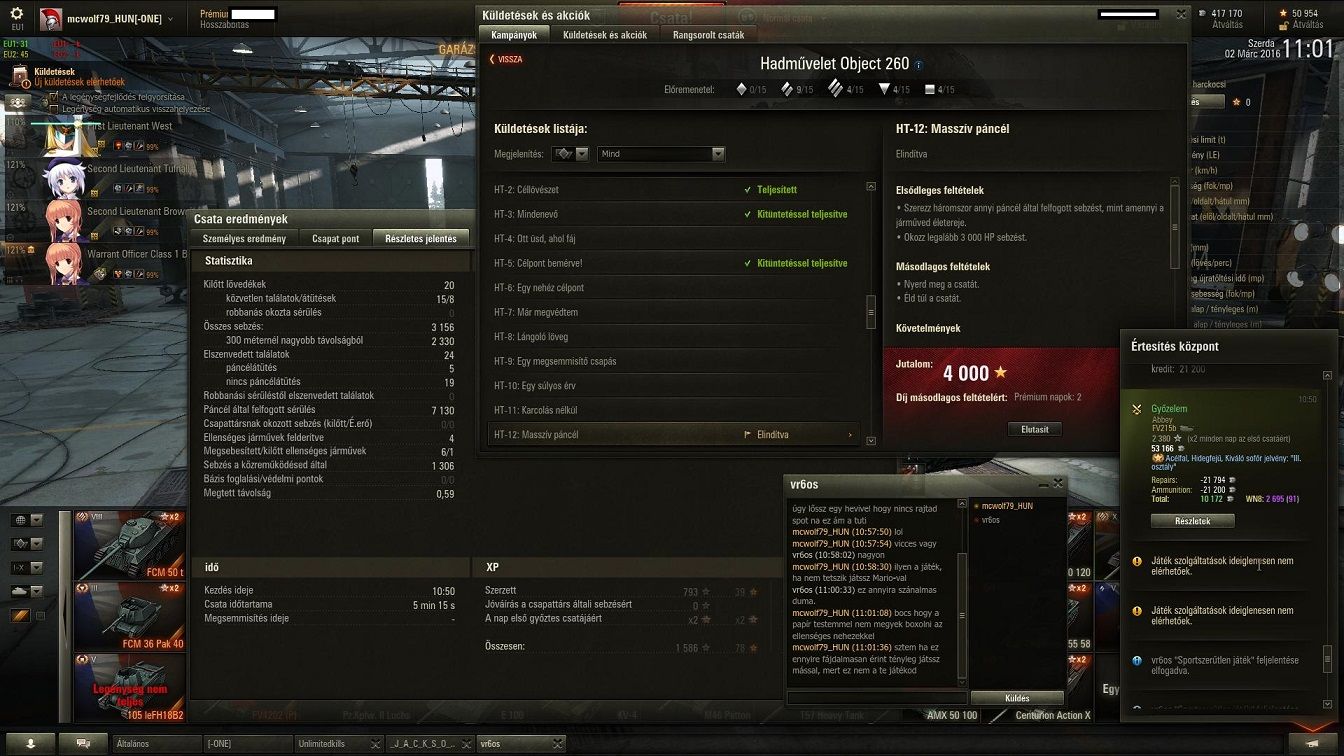Open the Általános chat channel tab
The image size is (1344, 756).
click(x=155, y=744)
